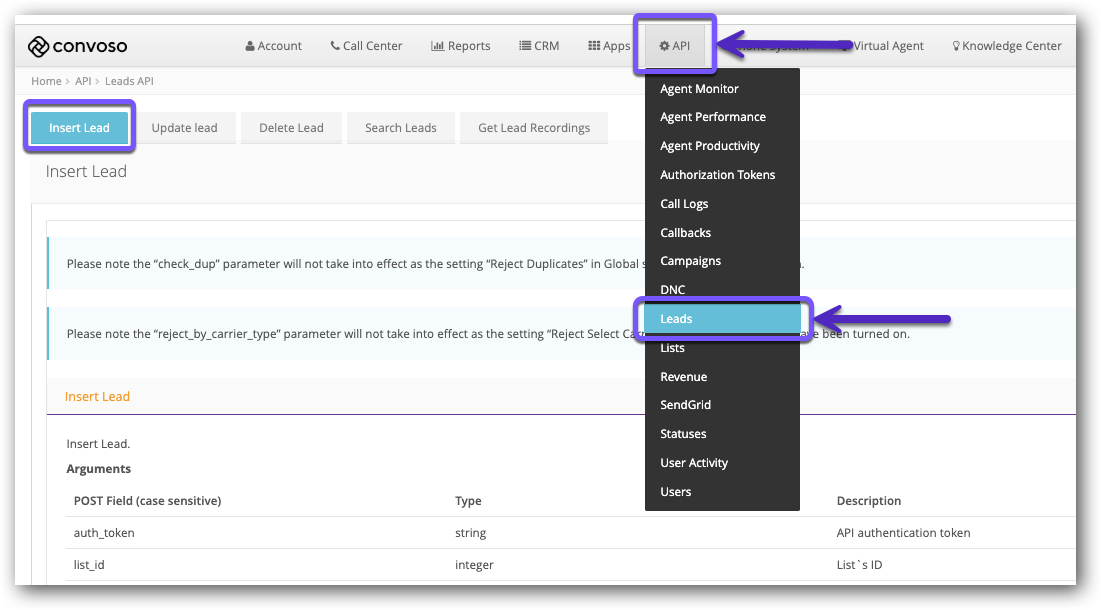The image size is (1101, 610).
Task: Open the Get Lead Recordings tab
Action: [533, 127]
